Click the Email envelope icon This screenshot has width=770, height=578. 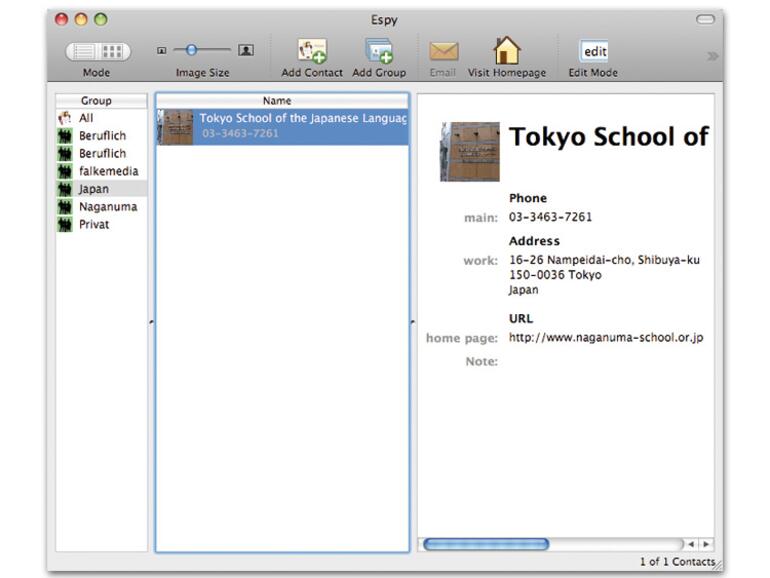click(443, 51)
